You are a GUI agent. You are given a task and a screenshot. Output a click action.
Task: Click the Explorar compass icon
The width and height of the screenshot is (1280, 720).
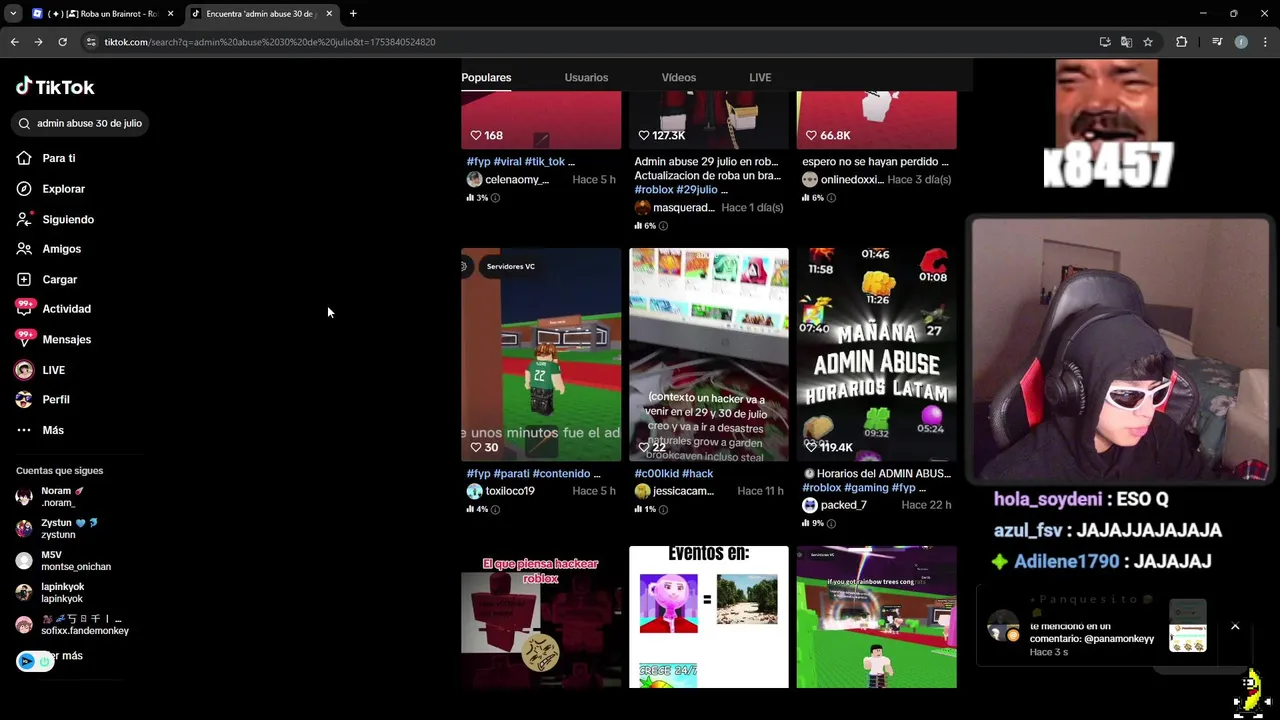point(24,189)
